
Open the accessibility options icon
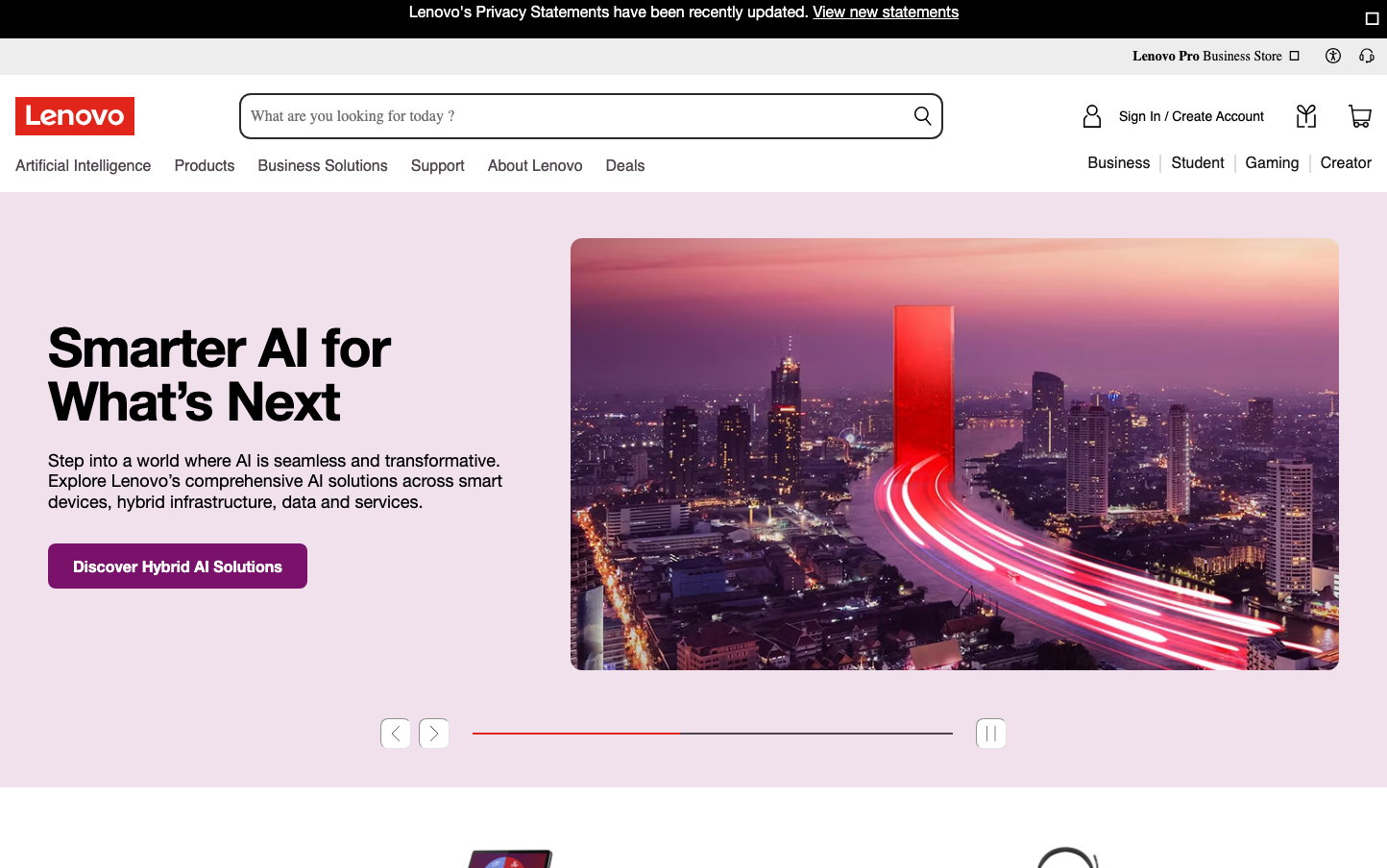tap(1332, 56)
